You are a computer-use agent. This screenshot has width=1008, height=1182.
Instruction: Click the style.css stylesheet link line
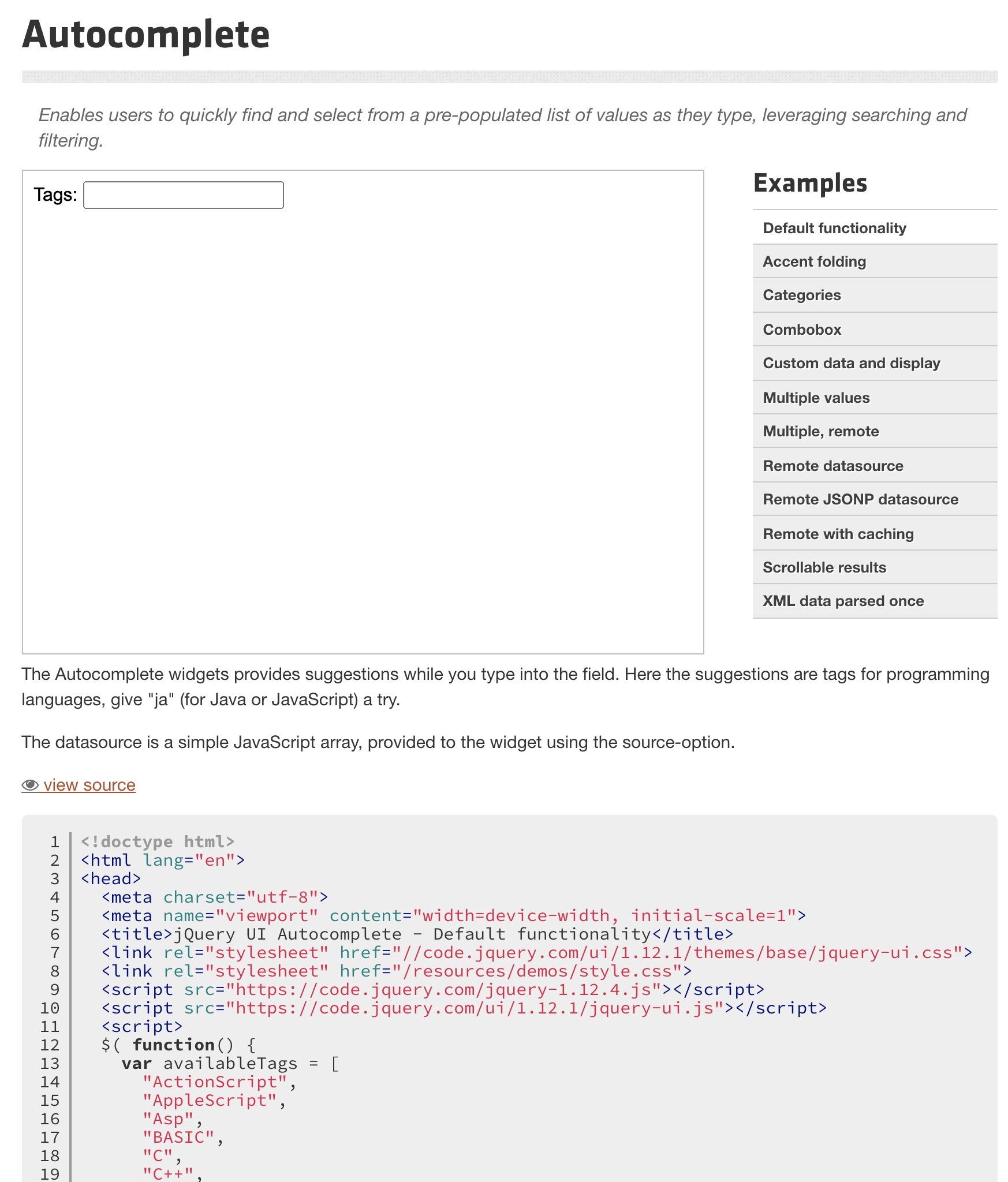(x=397, y=971)
